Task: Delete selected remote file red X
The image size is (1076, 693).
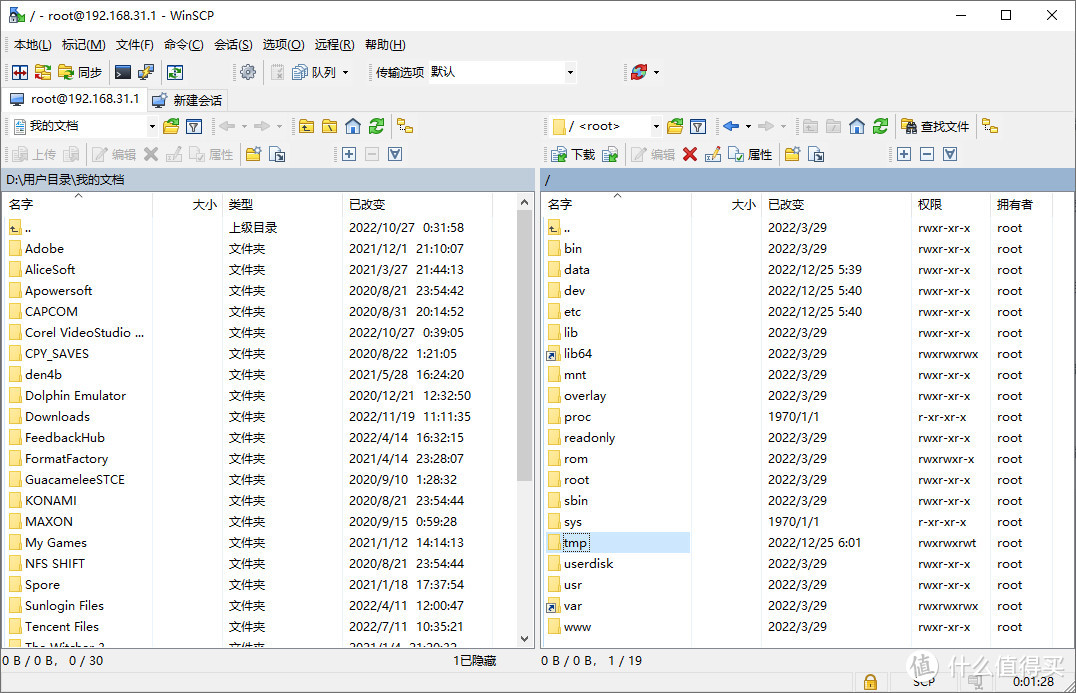Action: point(690,154)
